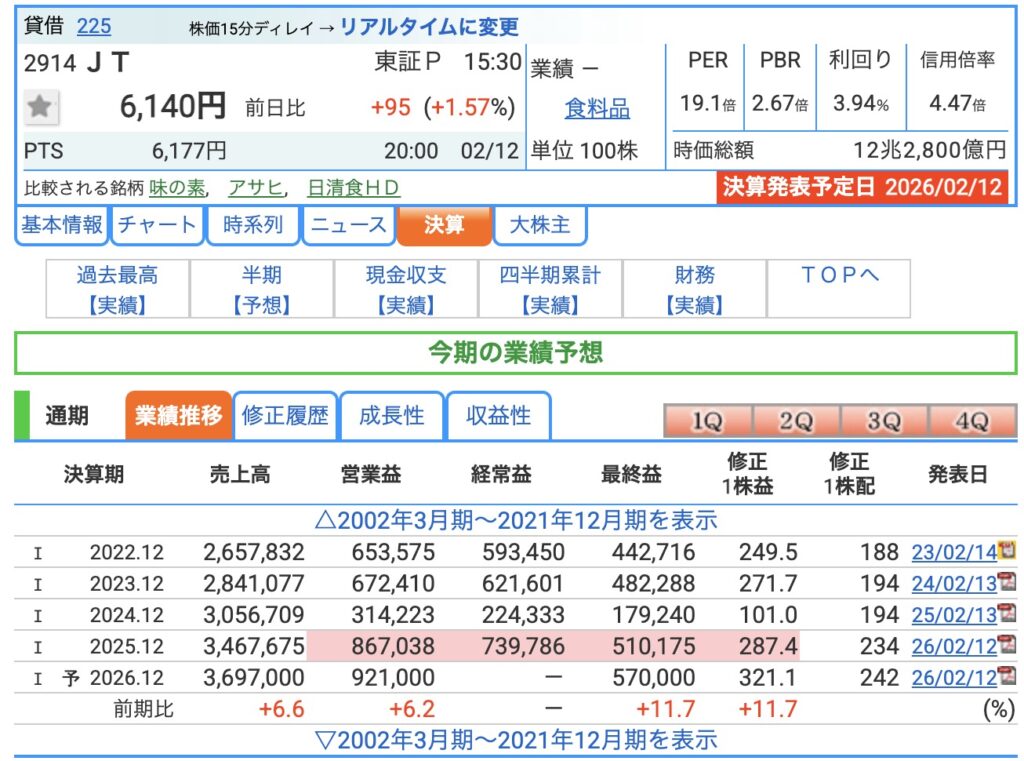Switch to the チャート tab
The height and width of the screenshot is (761, 1024).
pyautogui.click(x=157, y=225)
